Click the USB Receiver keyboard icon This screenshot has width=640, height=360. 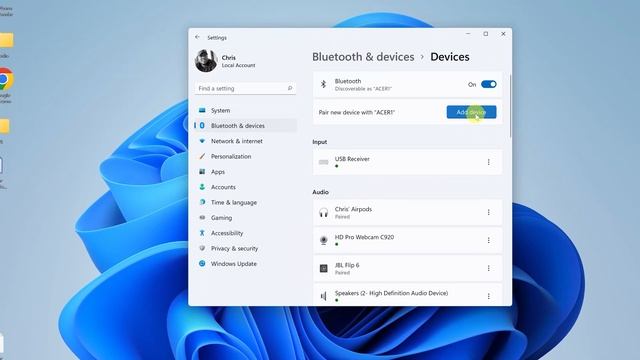323,162
